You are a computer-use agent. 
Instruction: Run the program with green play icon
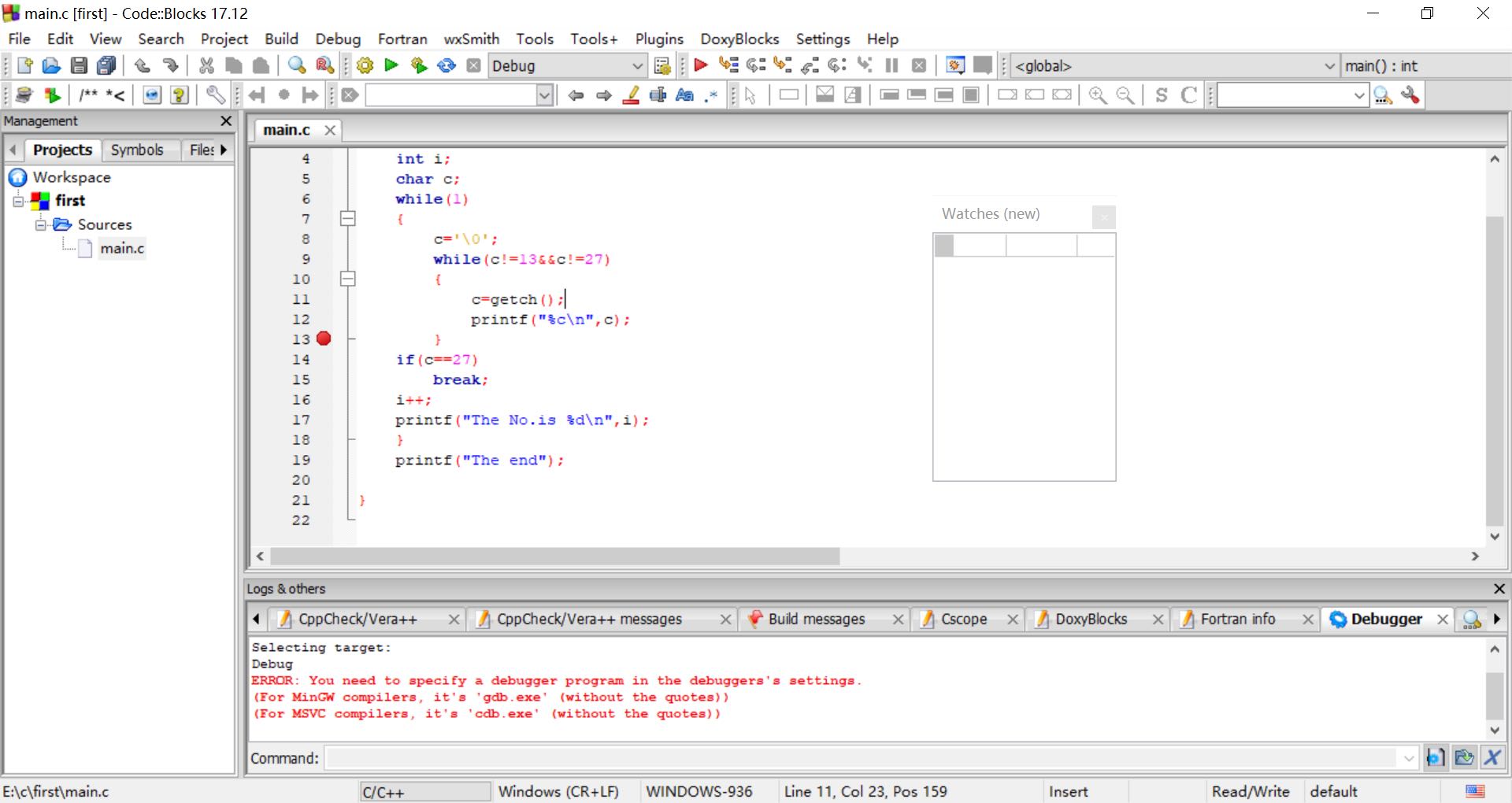tap(391, 66)
